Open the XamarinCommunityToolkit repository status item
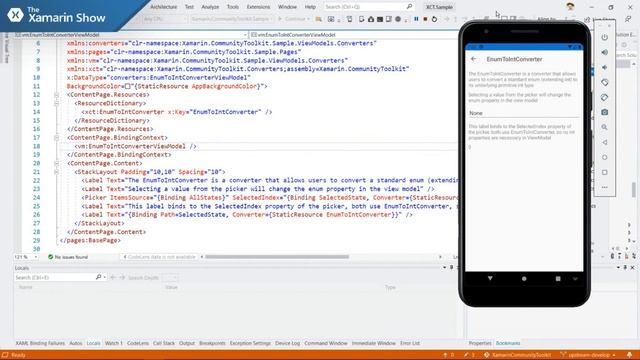640x360 pixels. [x=518, y=355]
